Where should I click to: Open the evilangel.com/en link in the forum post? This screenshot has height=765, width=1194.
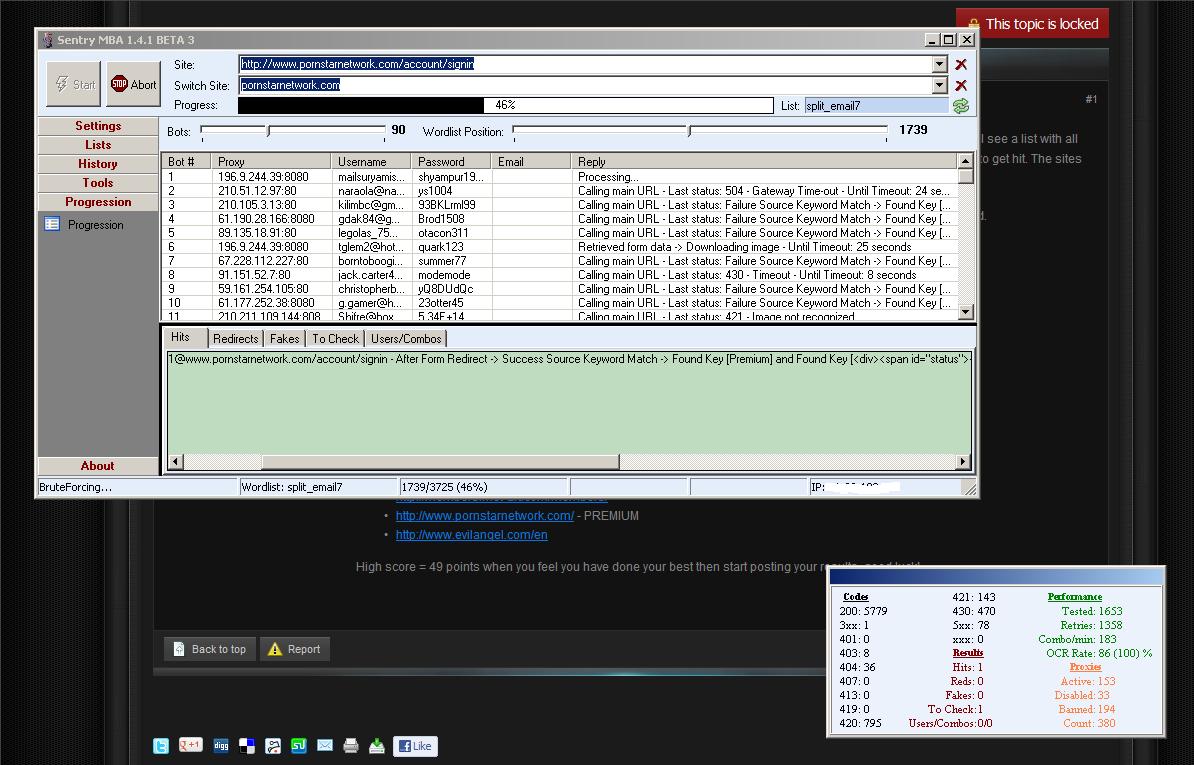pos(471,534)
